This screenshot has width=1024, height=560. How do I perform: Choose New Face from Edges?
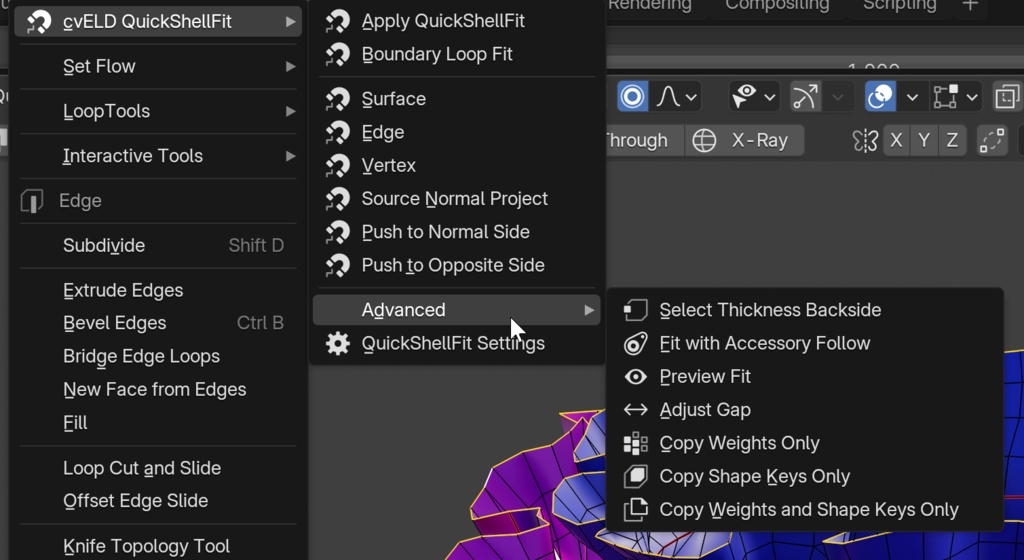click(x=159, y=390)
